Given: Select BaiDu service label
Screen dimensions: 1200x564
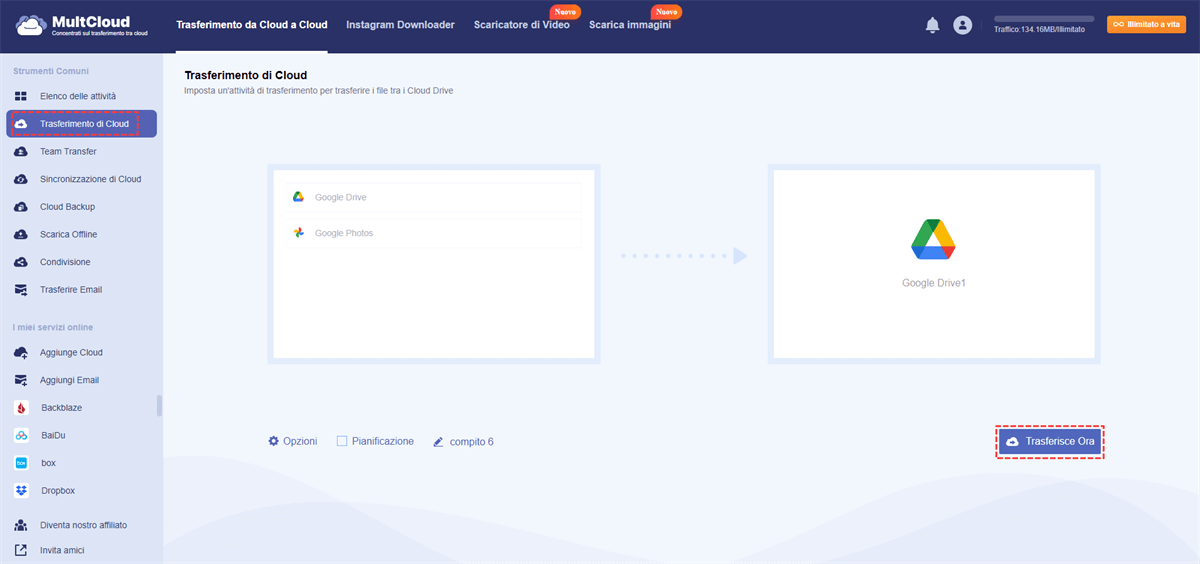Looking at the screenshot, I should point(53,435).
